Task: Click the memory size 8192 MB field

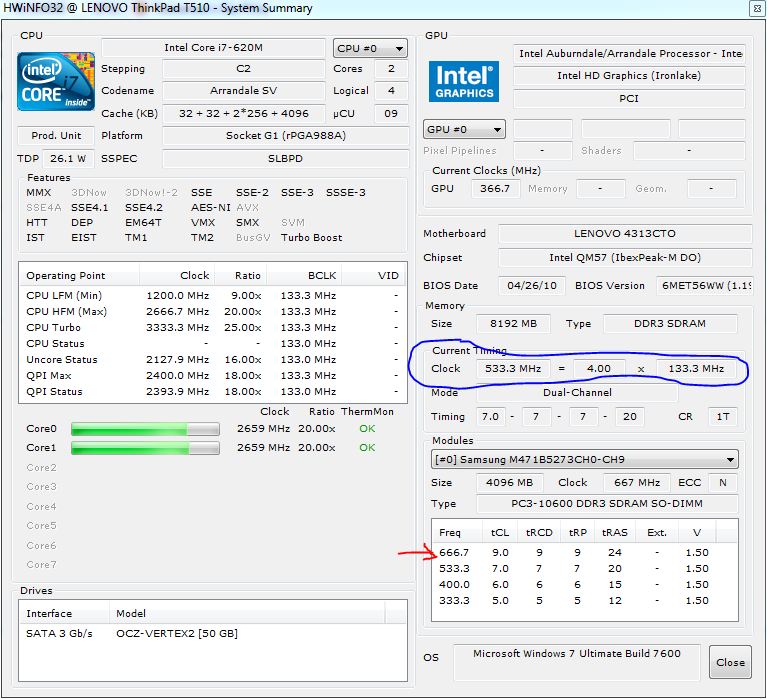Action: click(513, 324)
